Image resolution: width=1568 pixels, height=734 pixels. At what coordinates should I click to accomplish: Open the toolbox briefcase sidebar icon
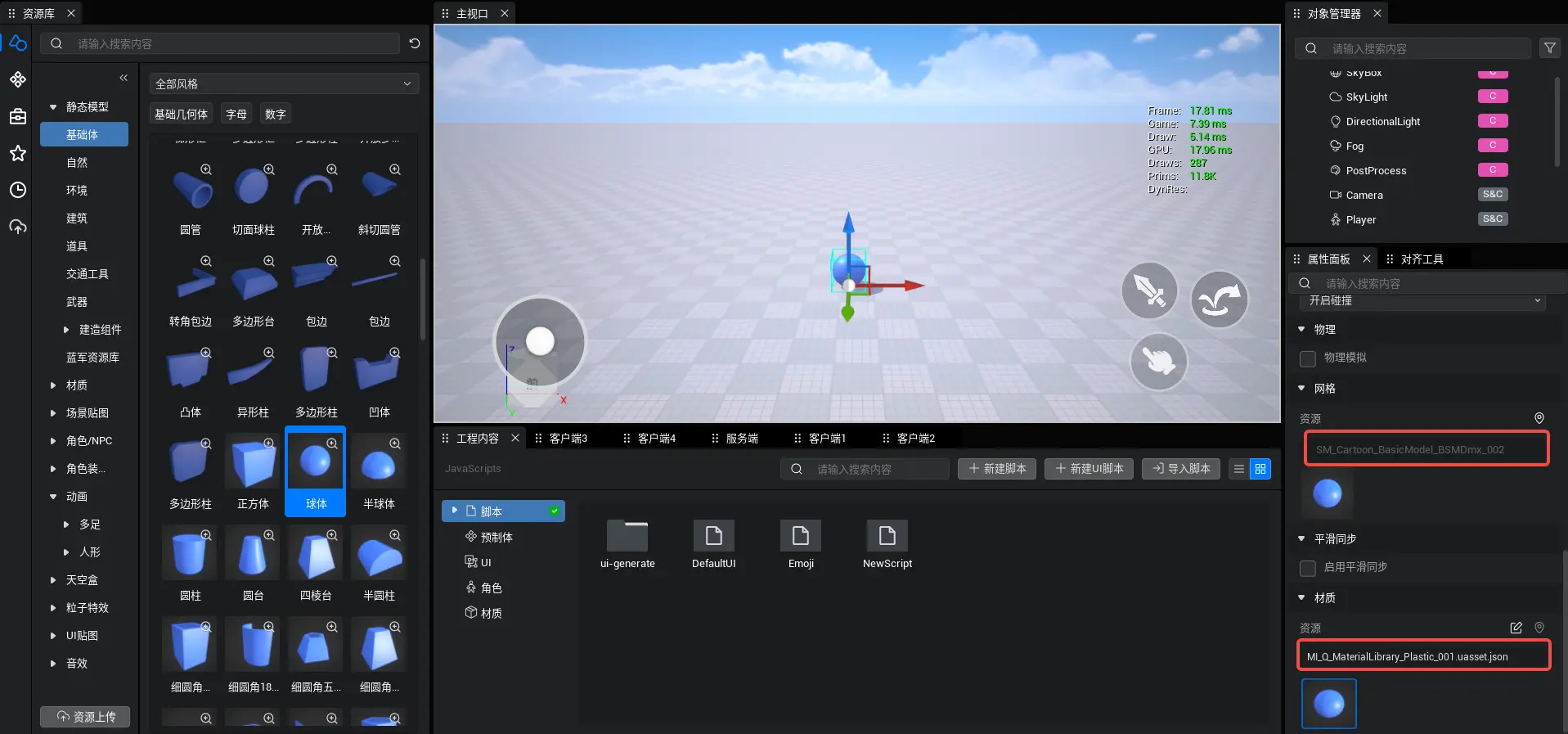pos(17,116)
